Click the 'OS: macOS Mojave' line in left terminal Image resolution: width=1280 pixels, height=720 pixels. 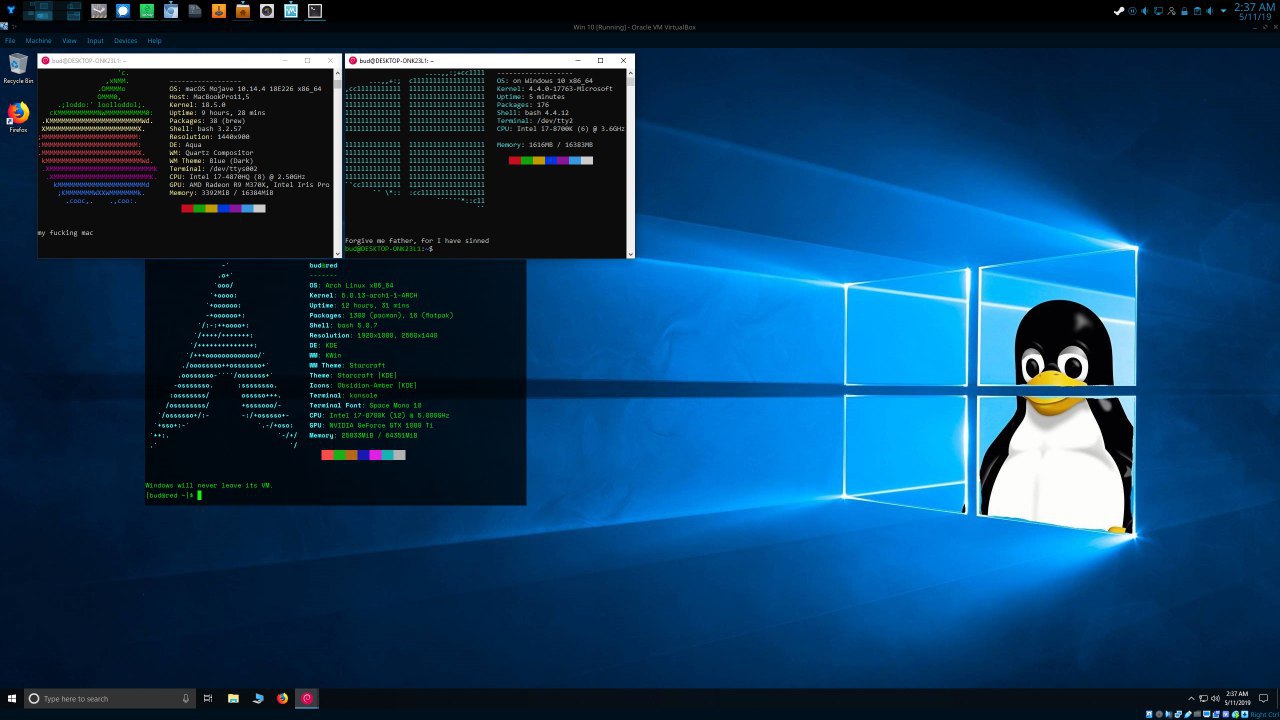245,89
